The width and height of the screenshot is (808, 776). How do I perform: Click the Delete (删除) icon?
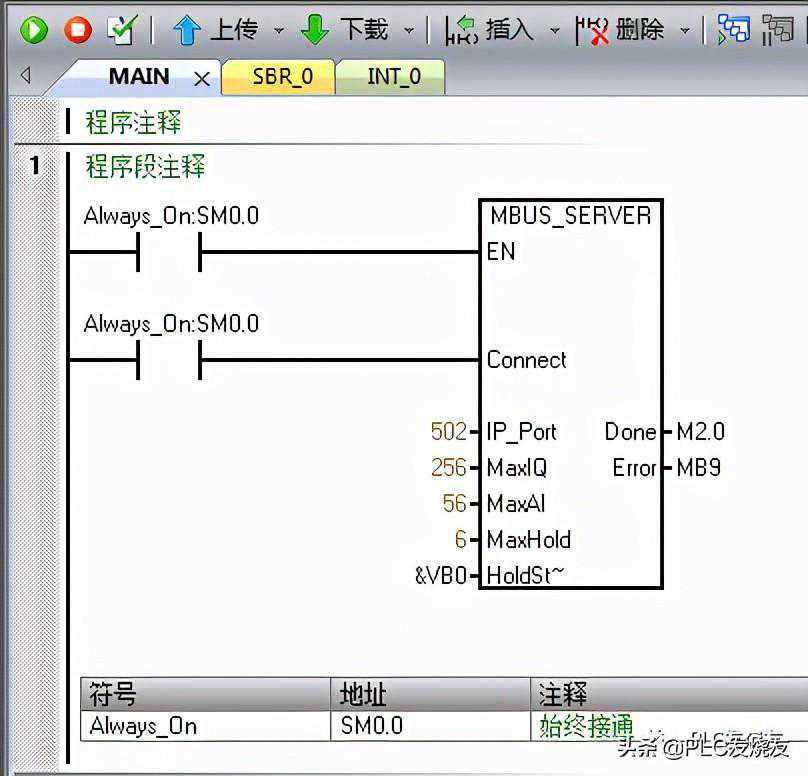pos(592,30)
